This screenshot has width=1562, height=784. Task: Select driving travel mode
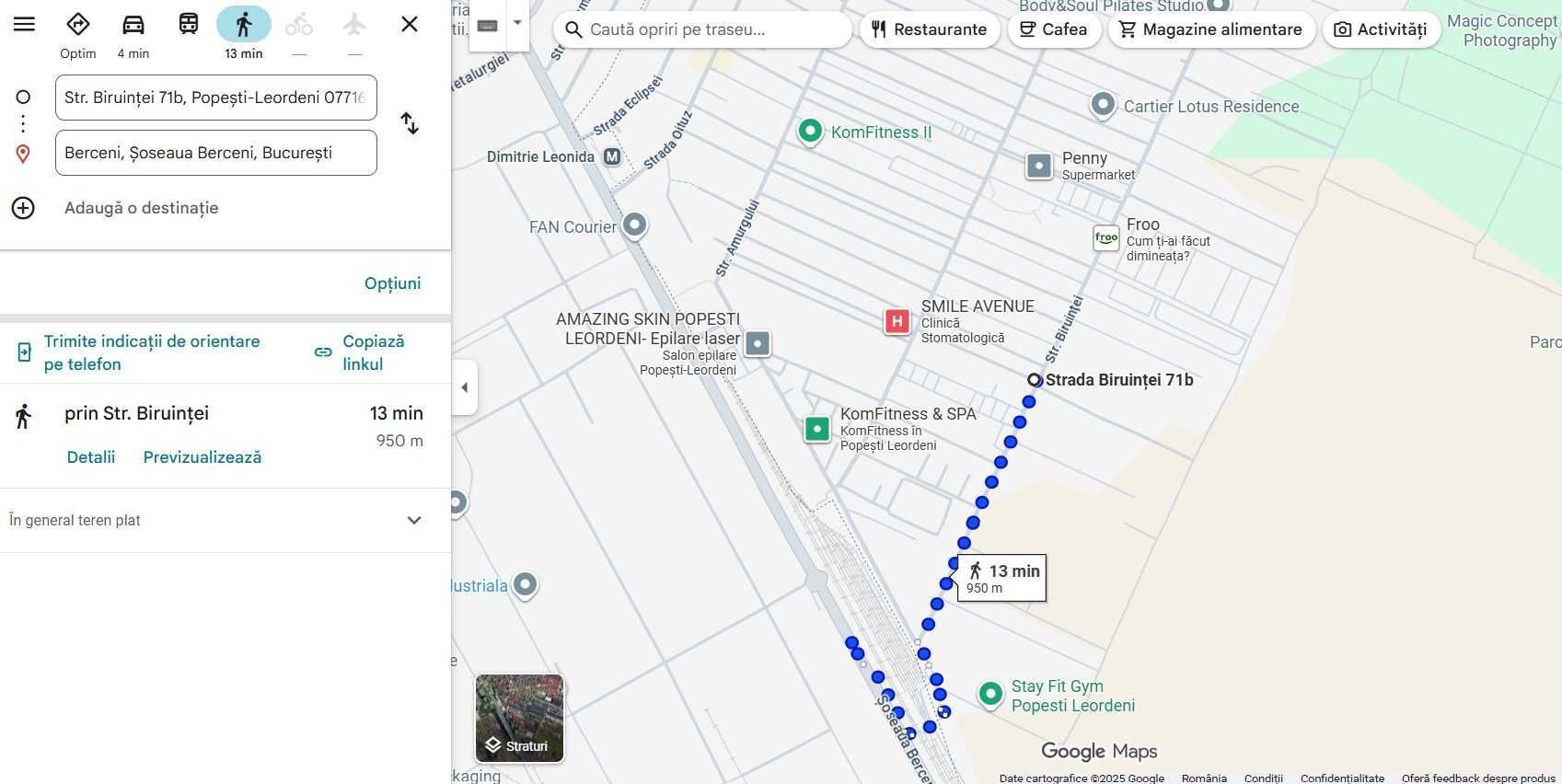coord(133,25)
